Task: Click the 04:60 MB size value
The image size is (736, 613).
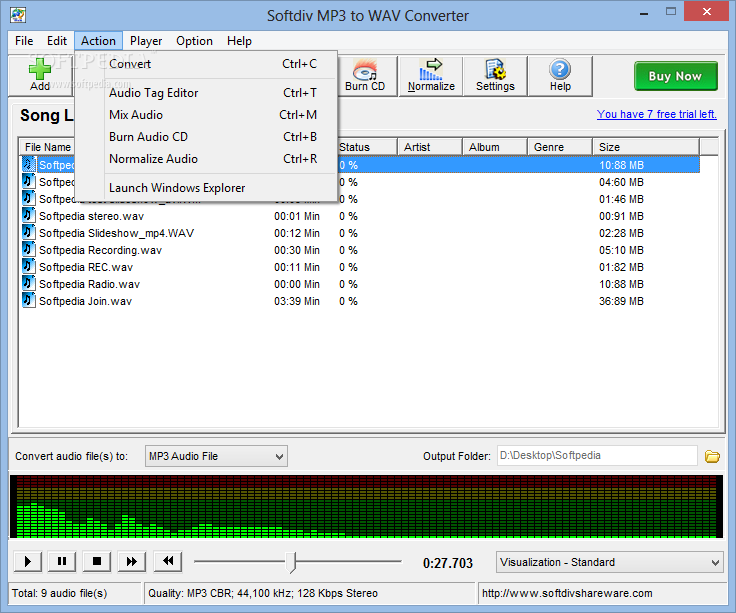Action: [x=621, y=182]
